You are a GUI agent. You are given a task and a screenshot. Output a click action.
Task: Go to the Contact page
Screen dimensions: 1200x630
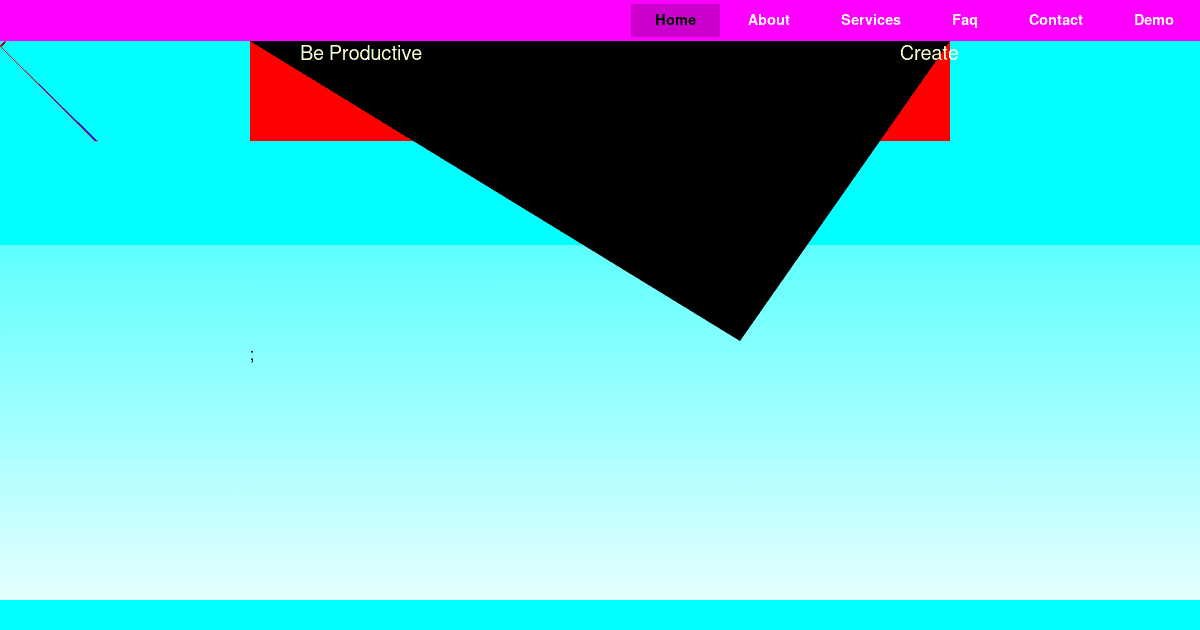[1056, 20]
